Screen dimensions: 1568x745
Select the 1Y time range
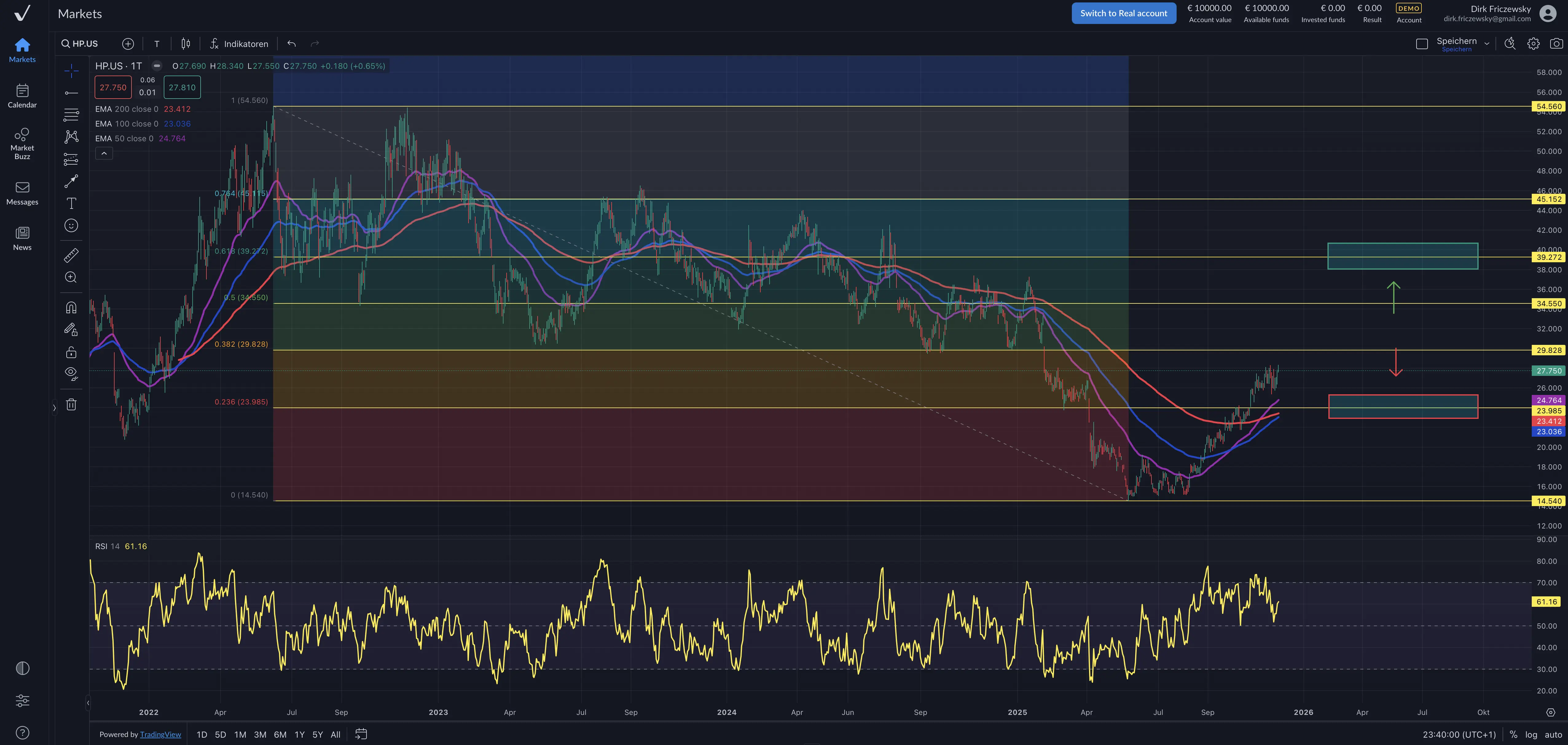tap(299, 735)
